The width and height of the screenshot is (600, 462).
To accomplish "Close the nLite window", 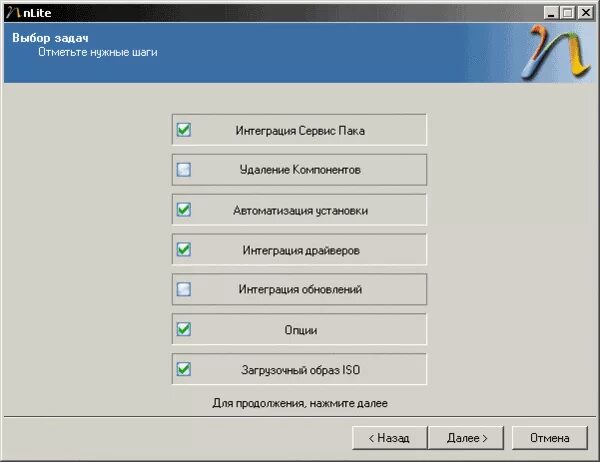I will coord(585,13).
